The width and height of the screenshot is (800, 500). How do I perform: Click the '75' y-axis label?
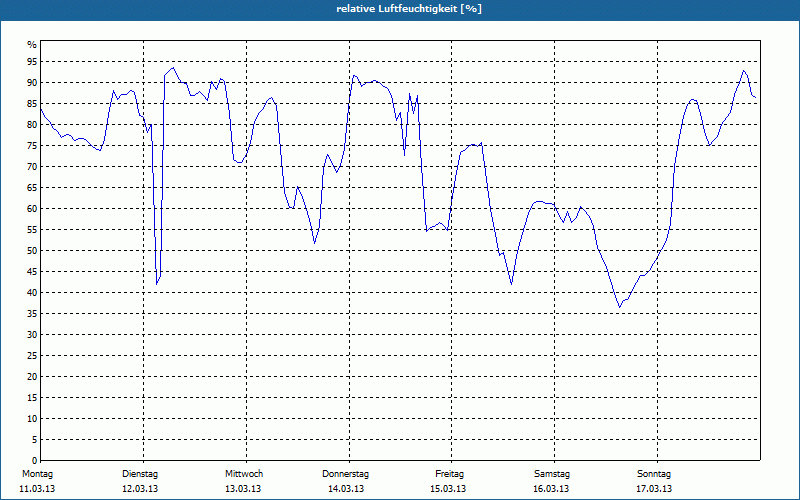(x=32, y=146)
